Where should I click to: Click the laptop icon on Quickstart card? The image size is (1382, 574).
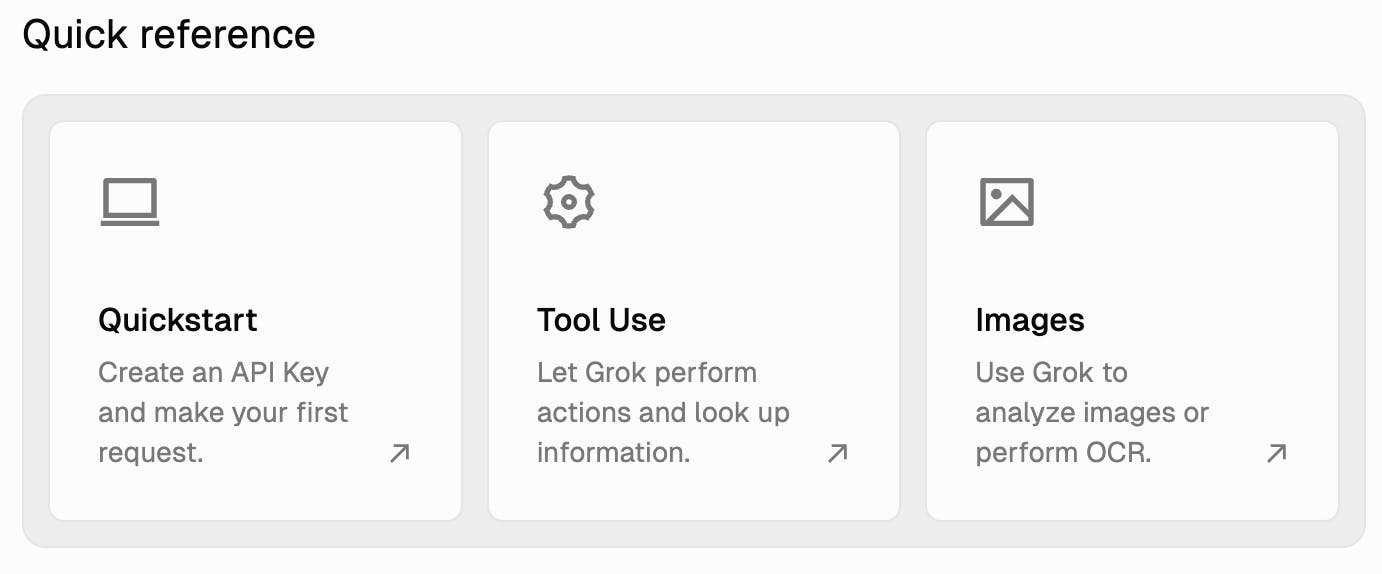130,202
